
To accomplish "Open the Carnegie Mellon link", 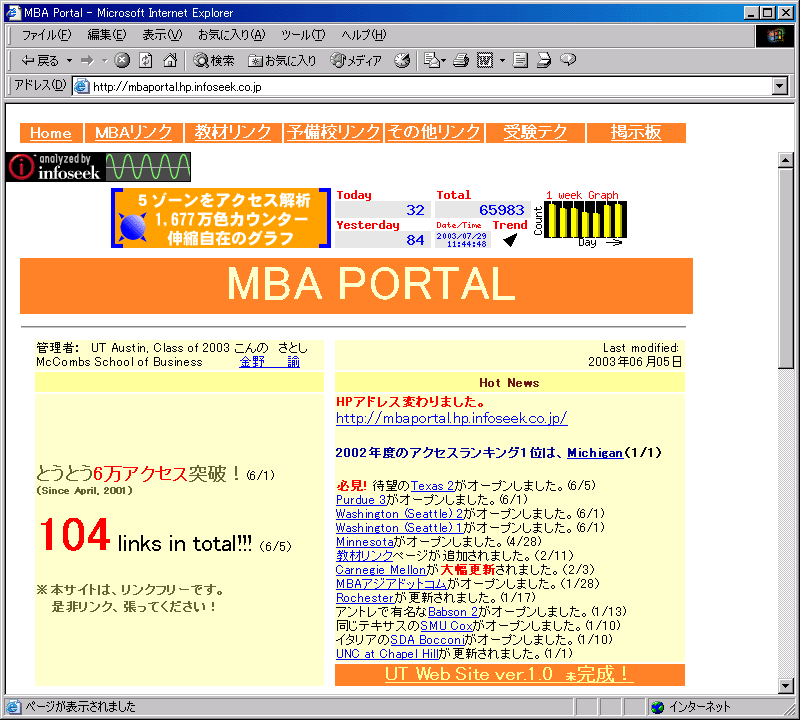I will coord(381,569).
